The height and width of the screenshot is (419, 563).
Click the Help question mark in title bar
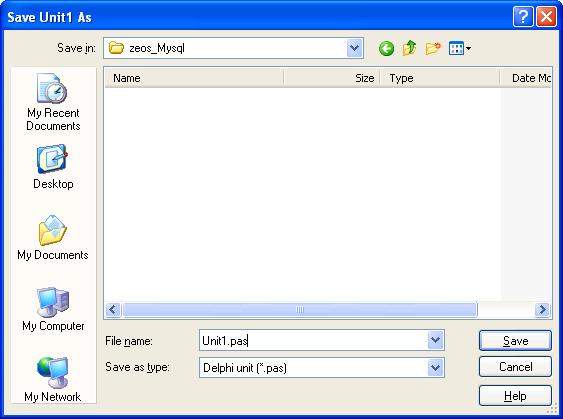point(523,17)
